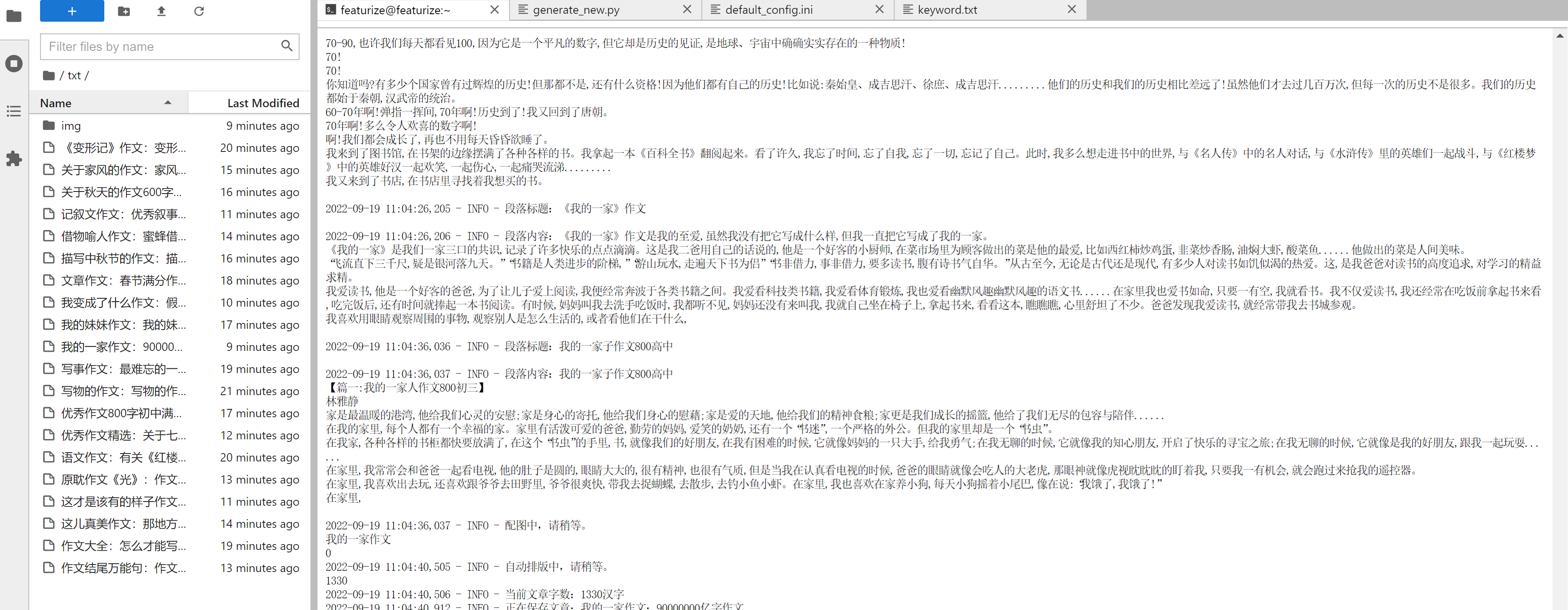Screen dimensions: 1568x610
Task: Click the txt breadcrumb link
Action: pos(74,76)
